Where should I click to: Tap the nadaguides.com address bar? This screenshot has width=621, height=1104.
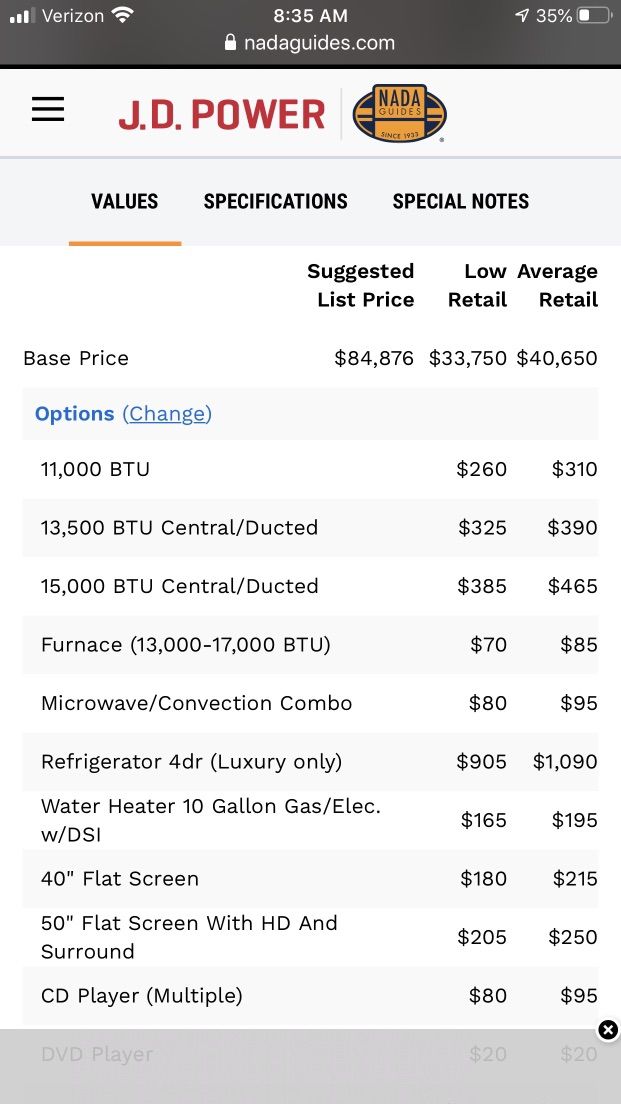point(310,43)
